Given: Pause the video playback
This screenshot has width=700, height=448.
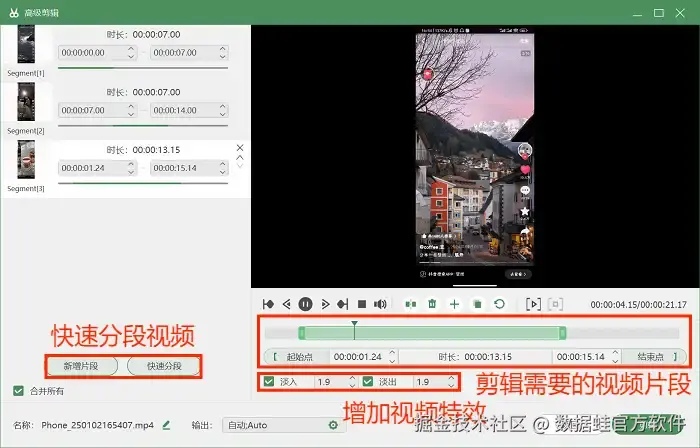Looking at the screenshot, I should pyautogui.click(x=305, y=304).
